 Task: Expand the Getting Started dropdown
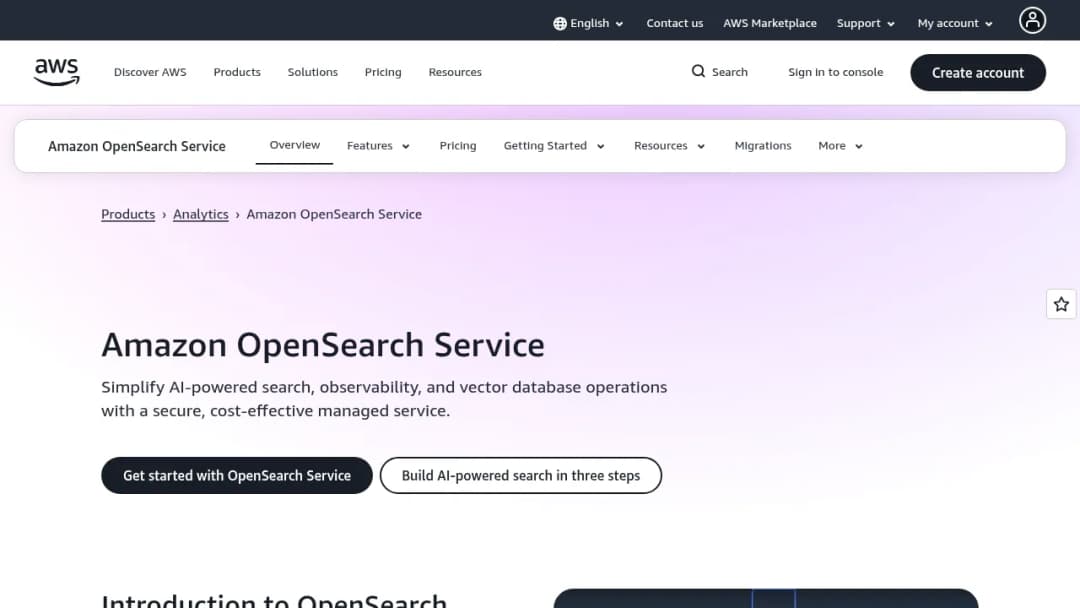[x=554, y=146]
